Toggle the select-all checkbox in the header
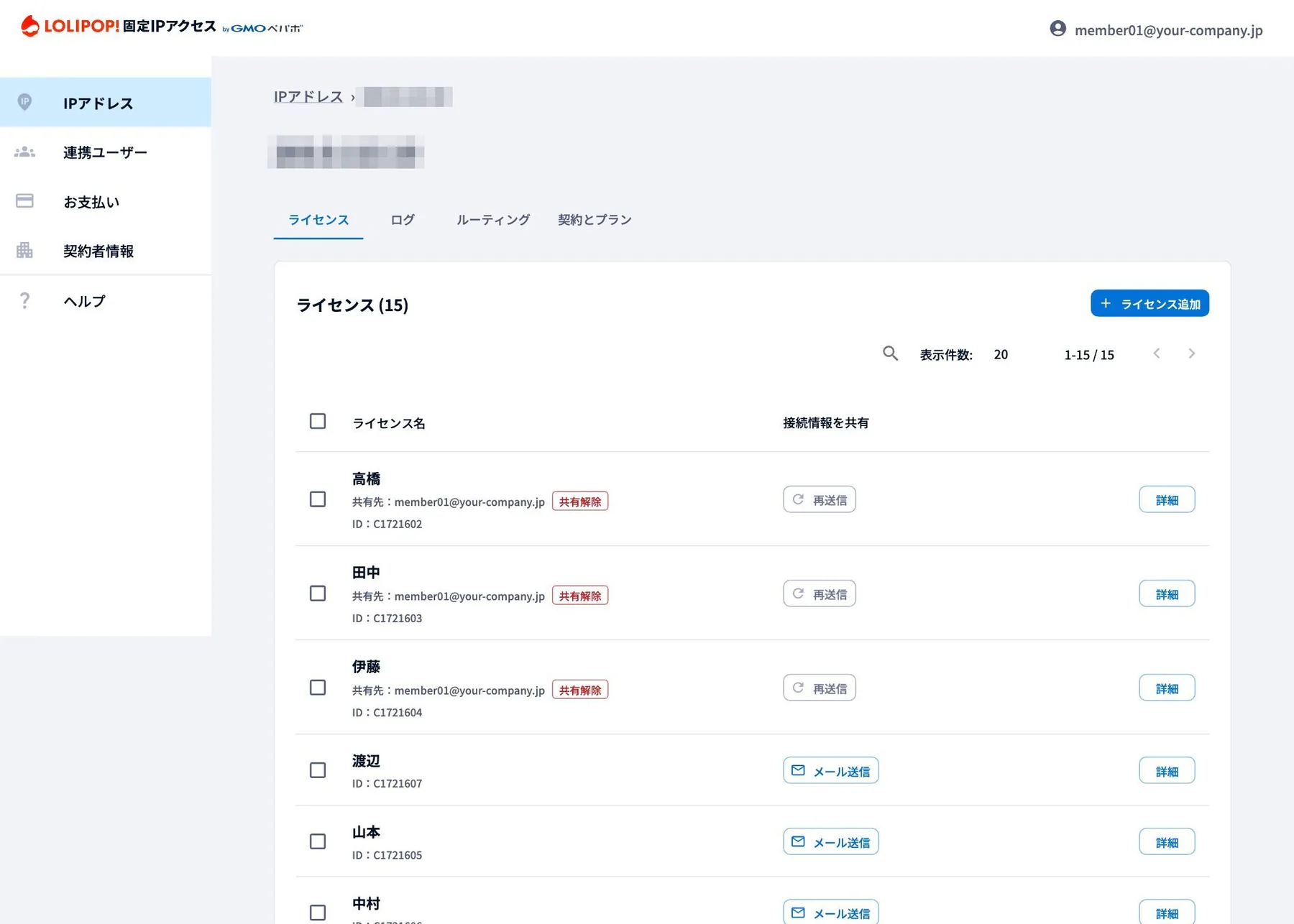 click(318, 421)
